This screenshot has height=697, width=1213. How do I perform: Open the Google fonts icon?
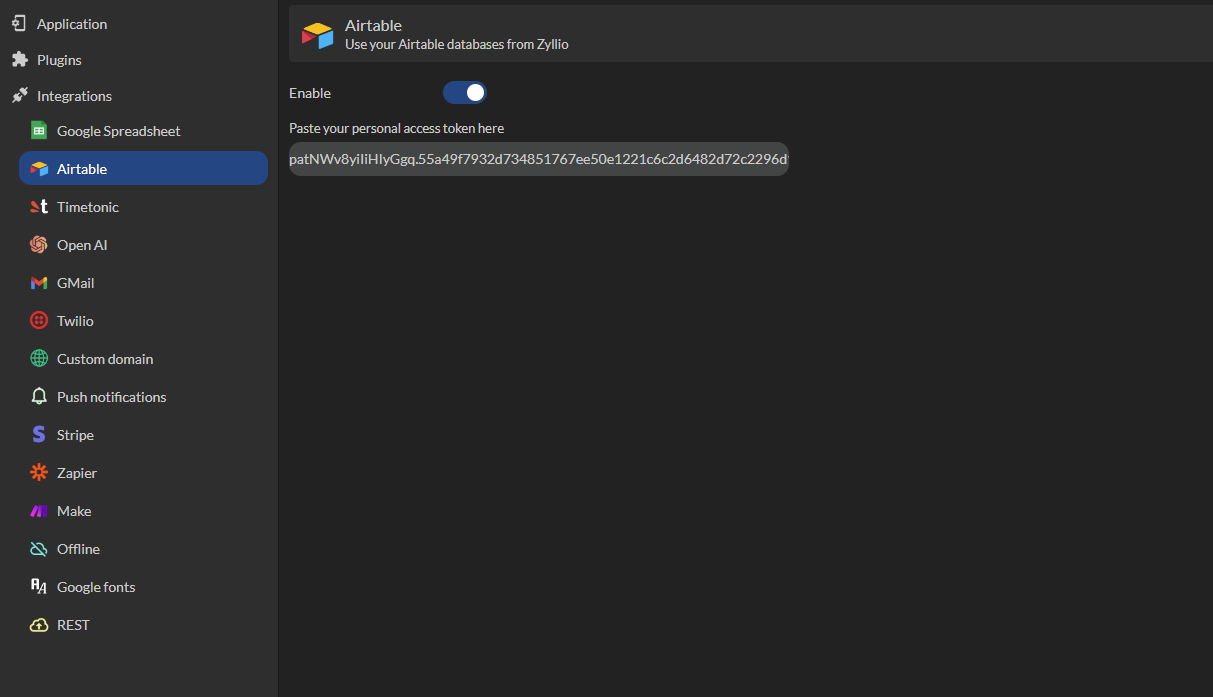(x=39, y=587)
